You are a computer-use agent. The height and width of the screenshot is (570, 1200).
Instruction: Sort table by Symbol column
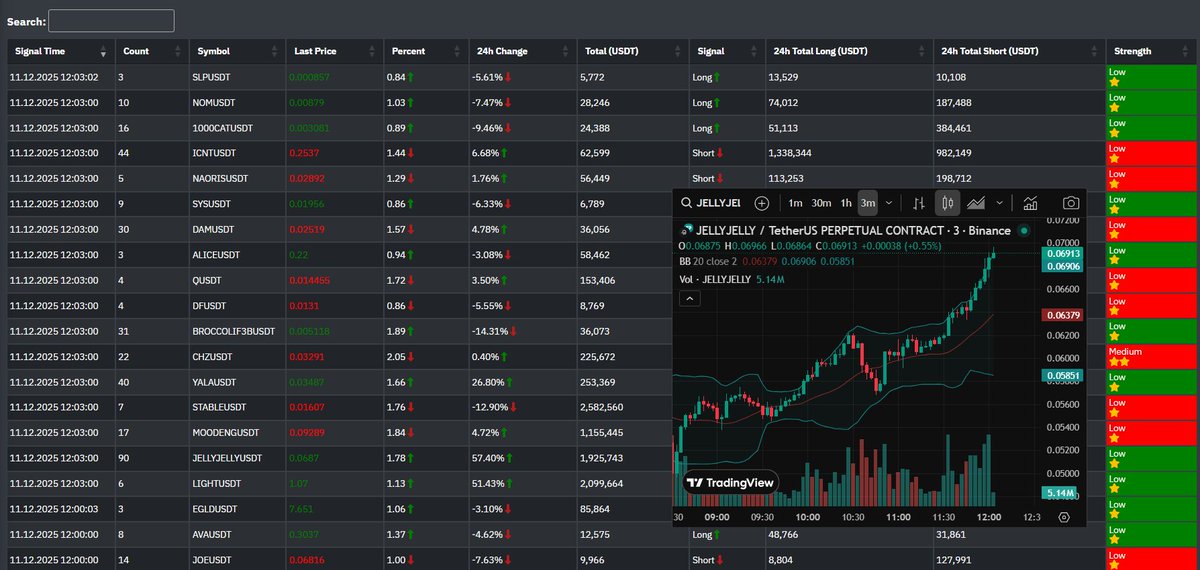[x=236, y=51]
